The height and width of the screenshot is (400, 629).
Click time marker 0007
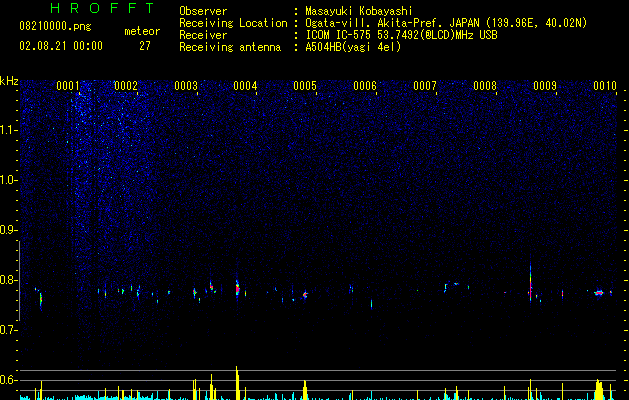click(425, 86)
